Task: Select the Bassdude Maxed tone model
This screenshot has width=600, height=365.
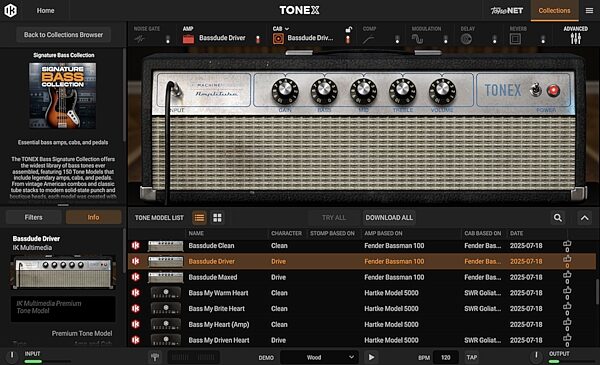Action: 362,277
